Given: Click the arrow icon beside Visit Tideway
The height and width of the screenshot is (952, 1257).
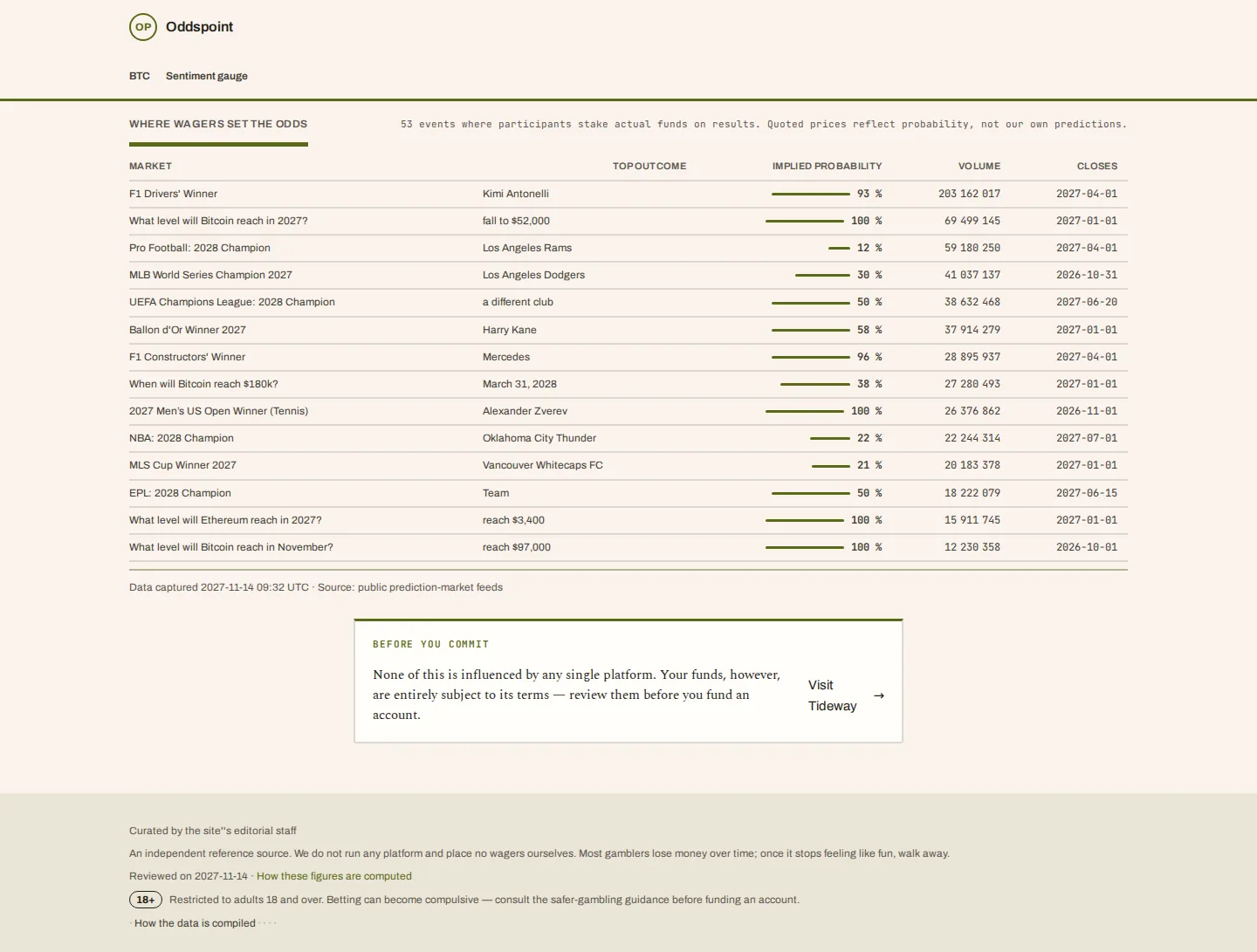Looking at the screenshot, I should (879, 695).
